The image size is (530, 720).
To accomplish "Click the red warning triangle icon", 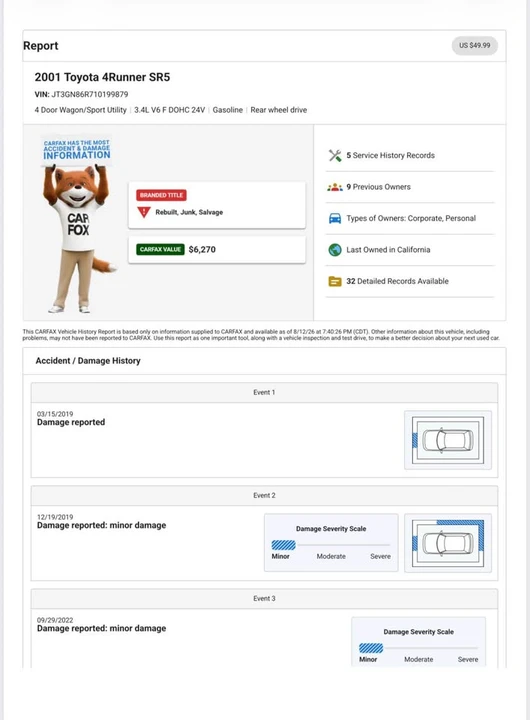I will 144,212.
